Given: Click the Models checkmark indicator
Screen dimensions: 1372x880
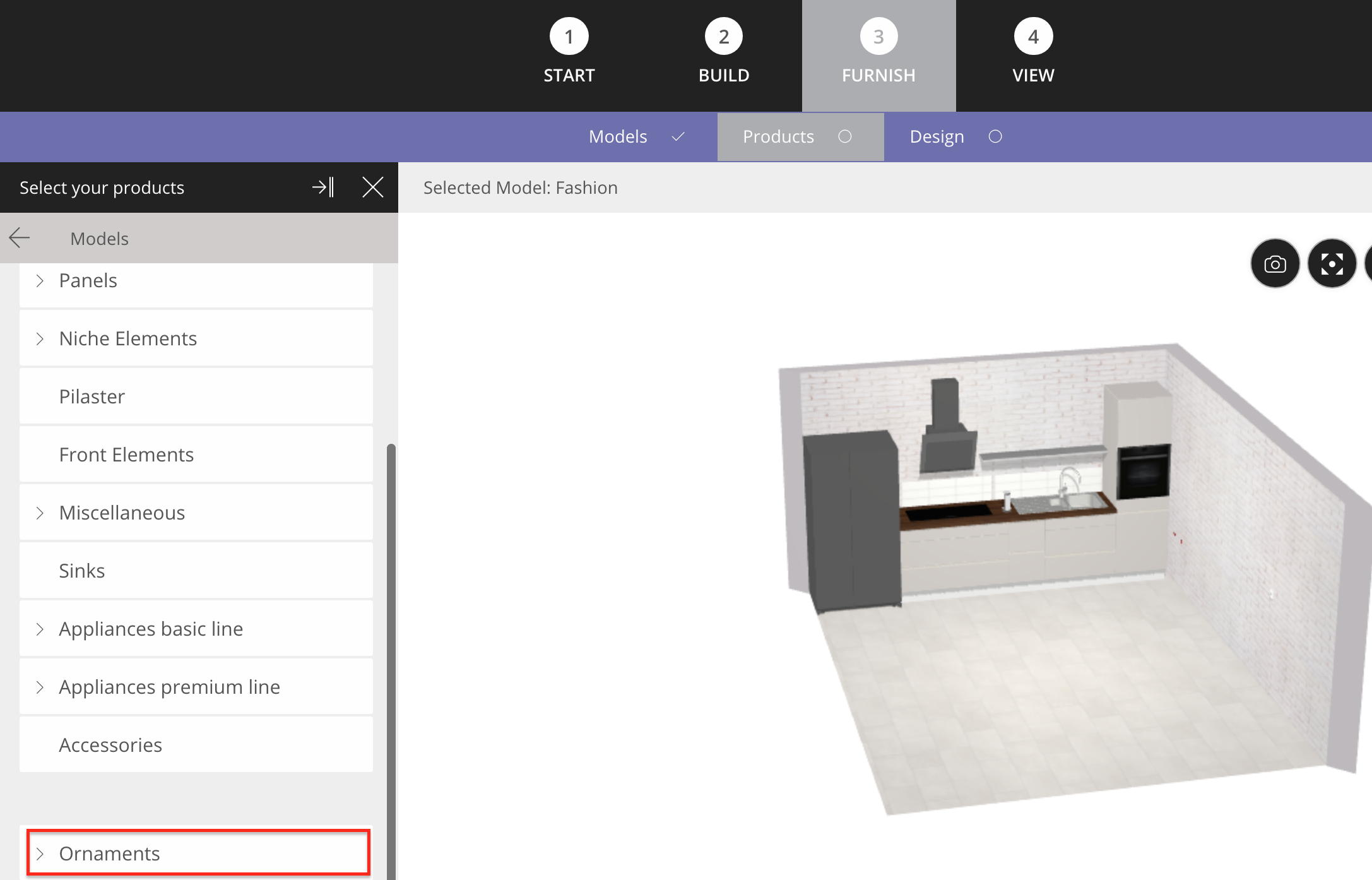Looking at the screenshot, I should click(678, 136).
